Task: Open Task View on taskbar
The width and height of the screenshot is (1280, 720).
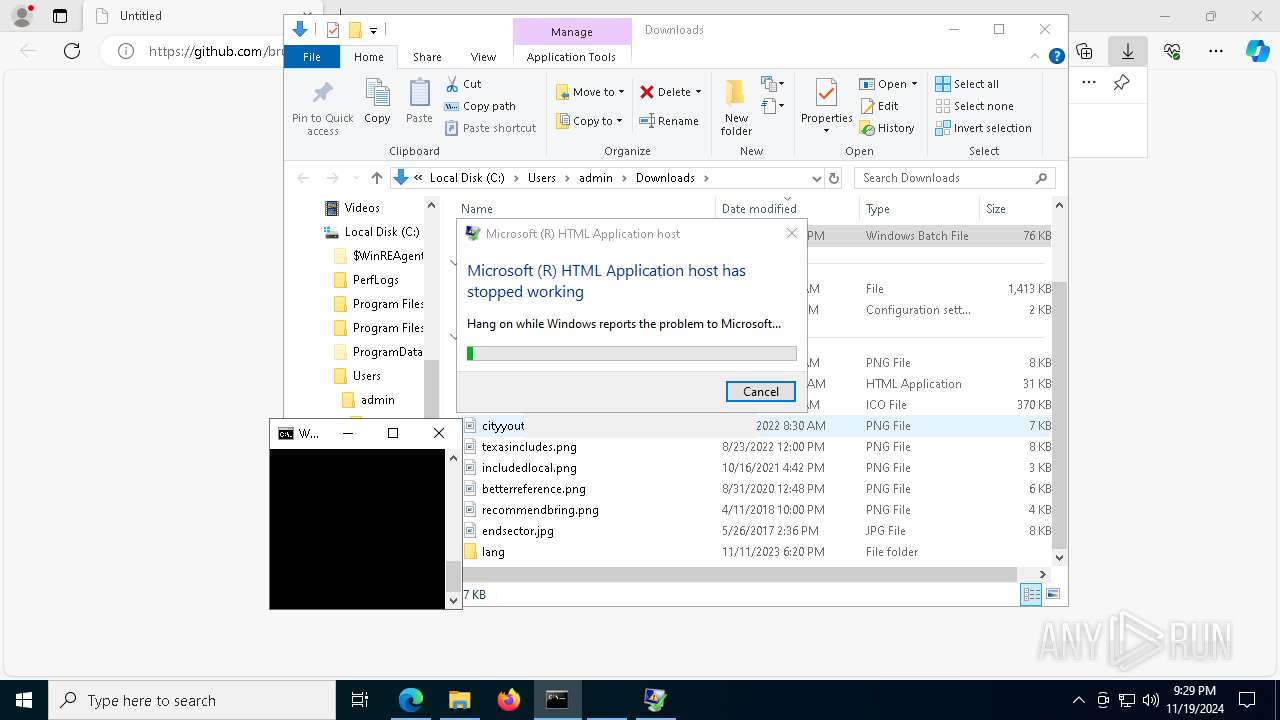Action: [360, 700]
